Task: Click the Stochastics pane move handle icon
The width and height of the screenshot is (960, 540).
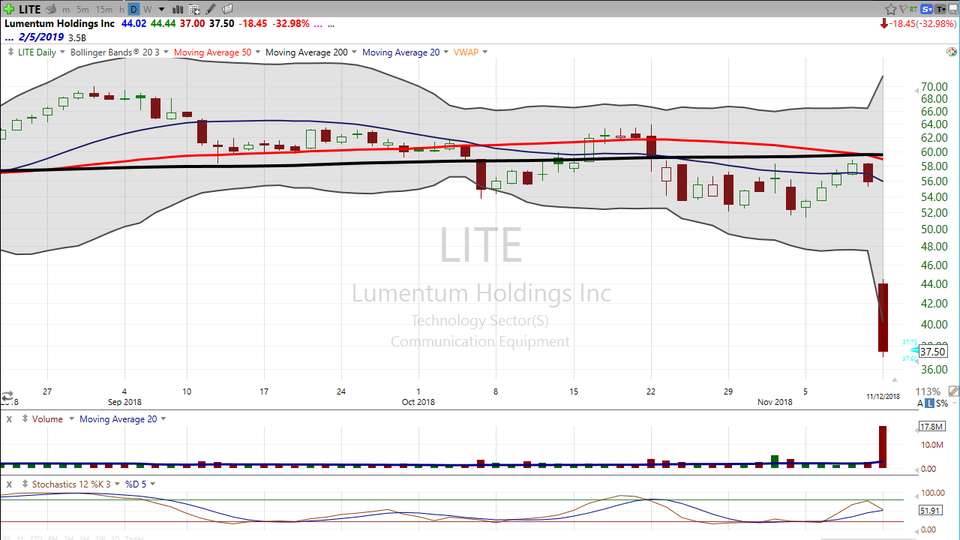Action: point(25,484)
